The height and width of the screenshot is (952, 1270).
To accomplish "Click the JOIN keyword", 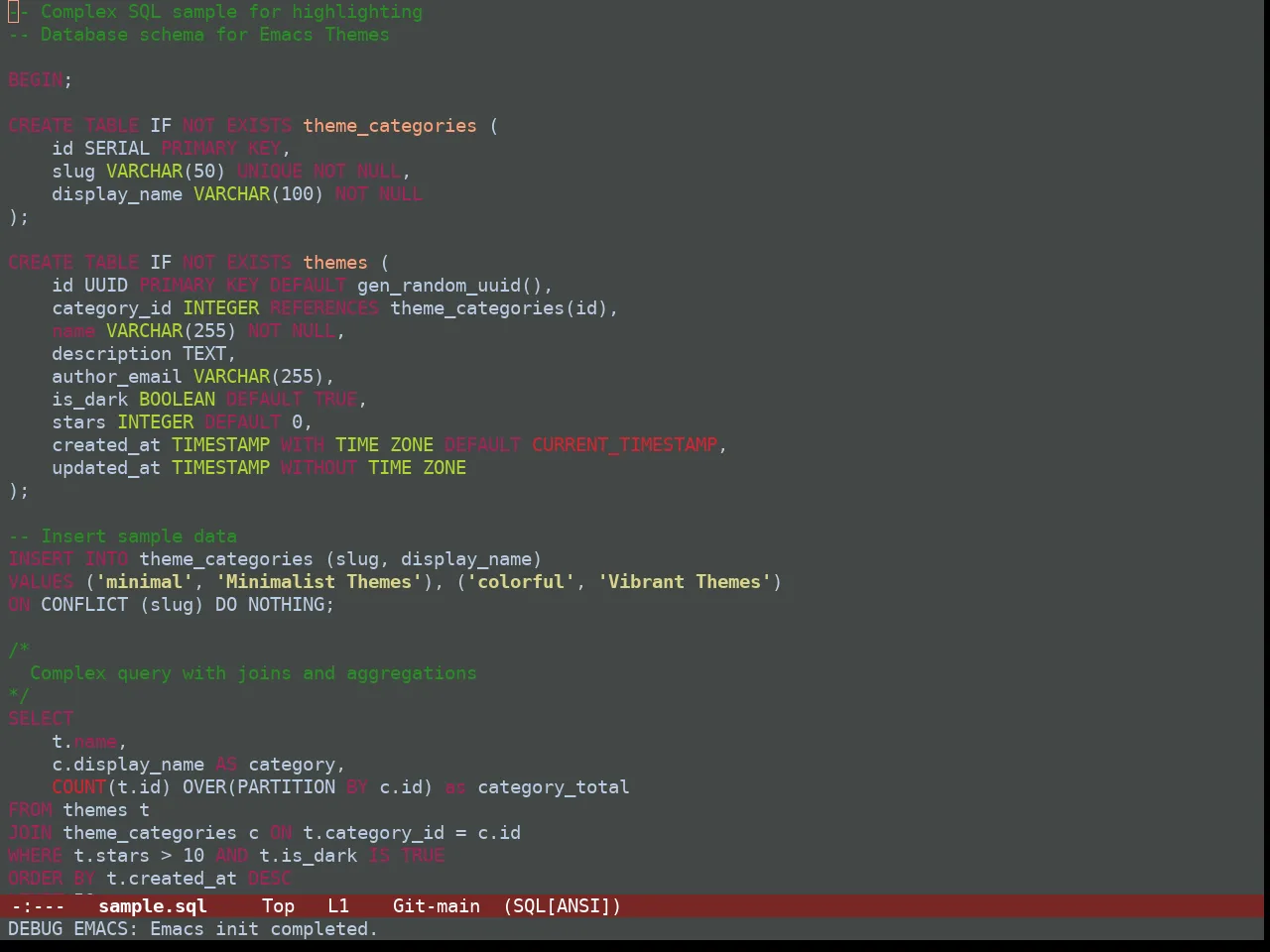I will click(30, 833).
